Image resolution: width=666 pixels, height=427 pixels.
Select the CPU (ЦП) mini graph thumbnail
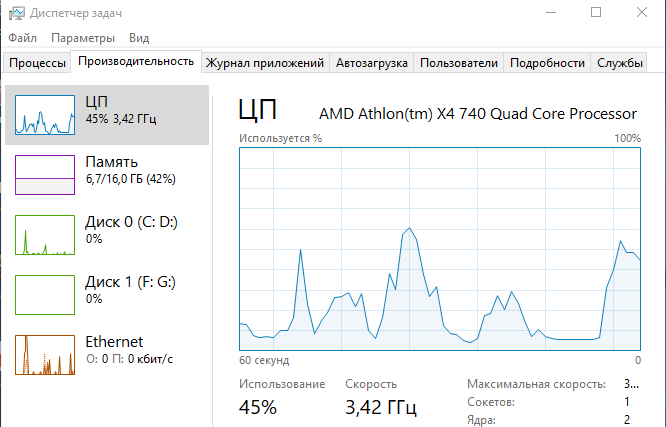tap(45, 116)
